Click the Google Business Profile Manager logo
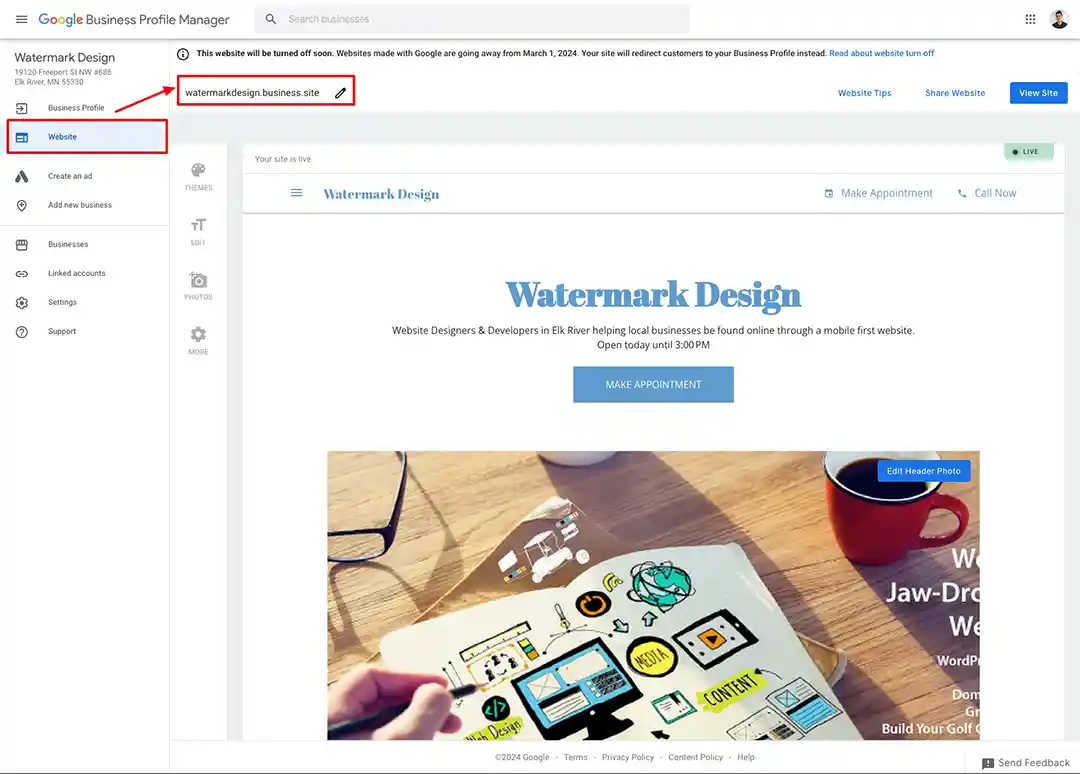 [134, 19]
